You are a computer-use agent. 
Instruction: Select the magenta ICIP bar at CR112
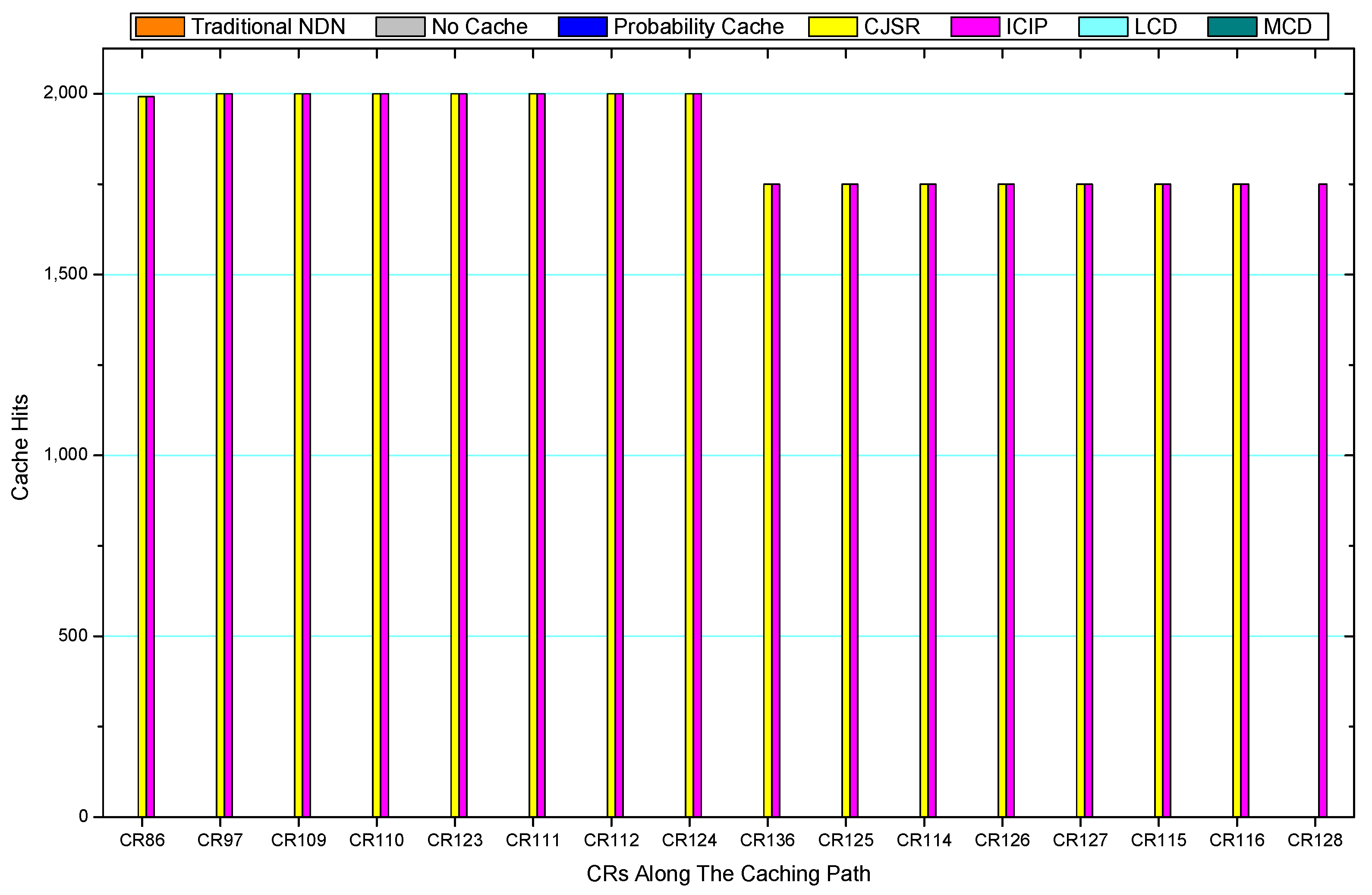(619, 455)
